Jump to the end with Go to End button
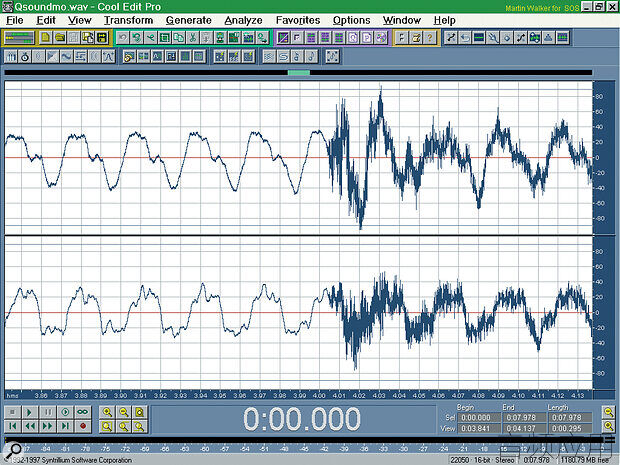Viewport: 620px width, 465px height. 65,426
